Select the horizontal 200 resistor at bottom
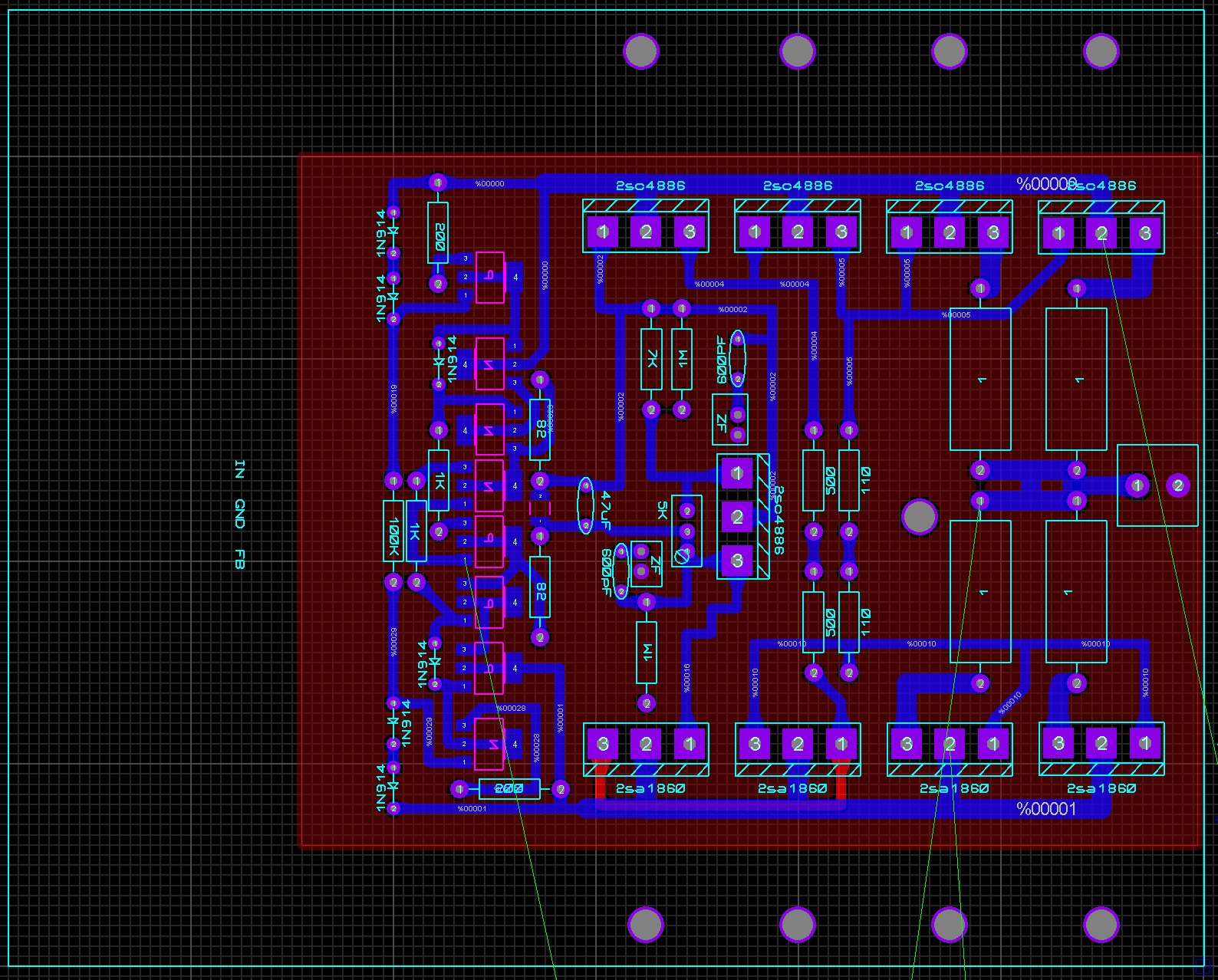 (x=509, y=789)
